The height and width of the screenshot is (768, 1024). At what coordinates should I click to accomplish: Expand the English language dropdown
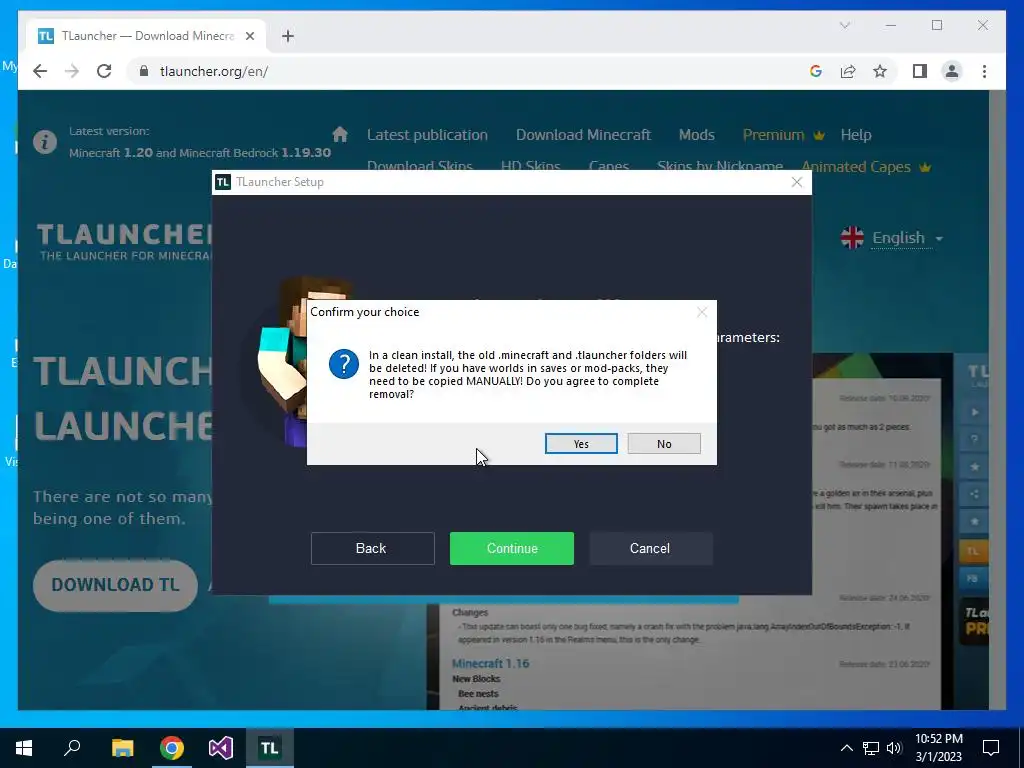click(908, 238)
